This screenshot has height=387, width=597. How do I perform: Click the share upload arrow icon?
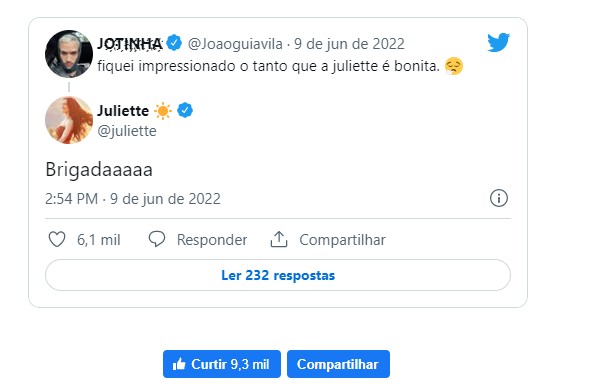coord(279,239)
